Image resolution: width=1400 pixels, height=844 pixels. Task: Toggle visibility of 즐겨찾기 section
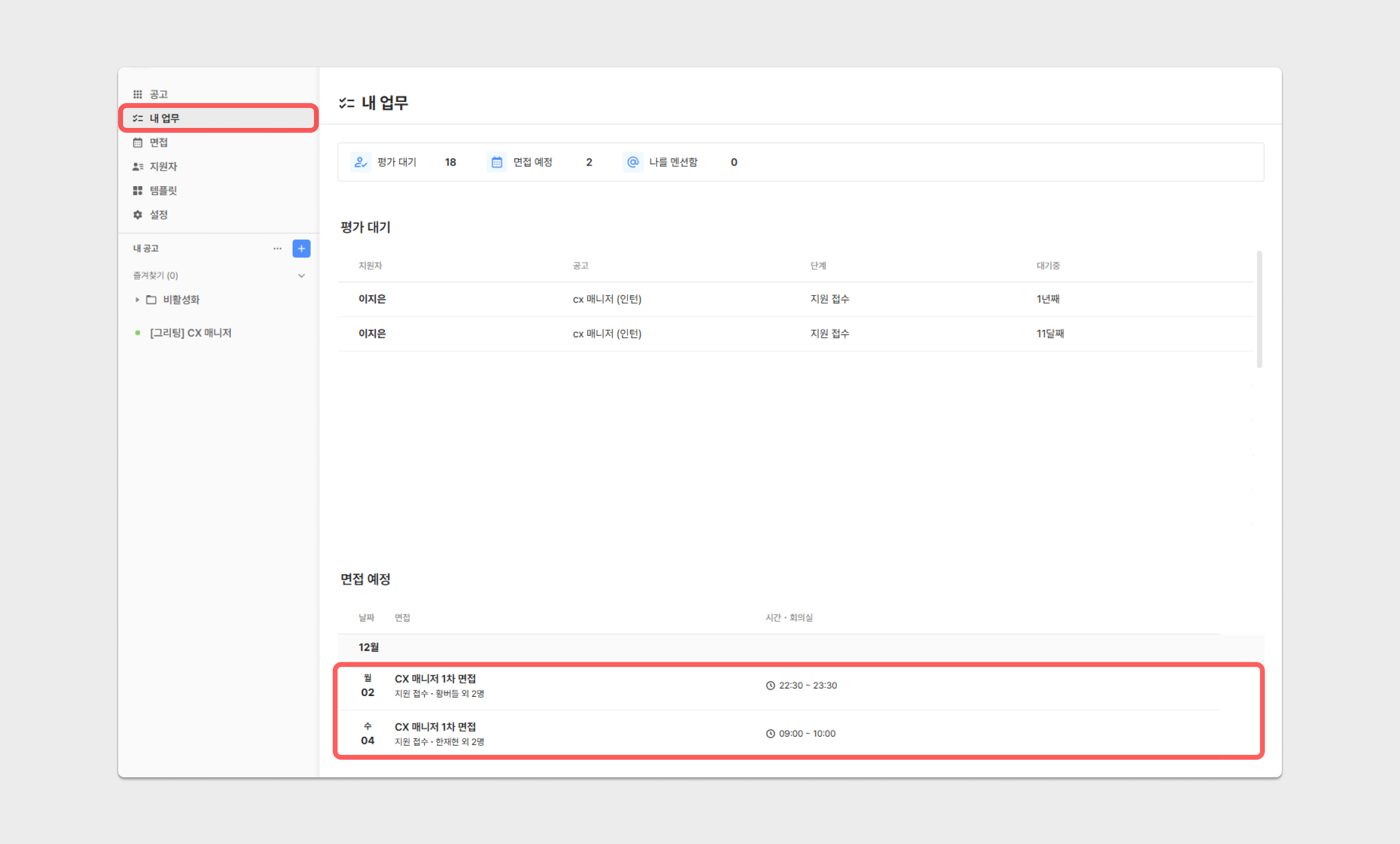point(303,275)
